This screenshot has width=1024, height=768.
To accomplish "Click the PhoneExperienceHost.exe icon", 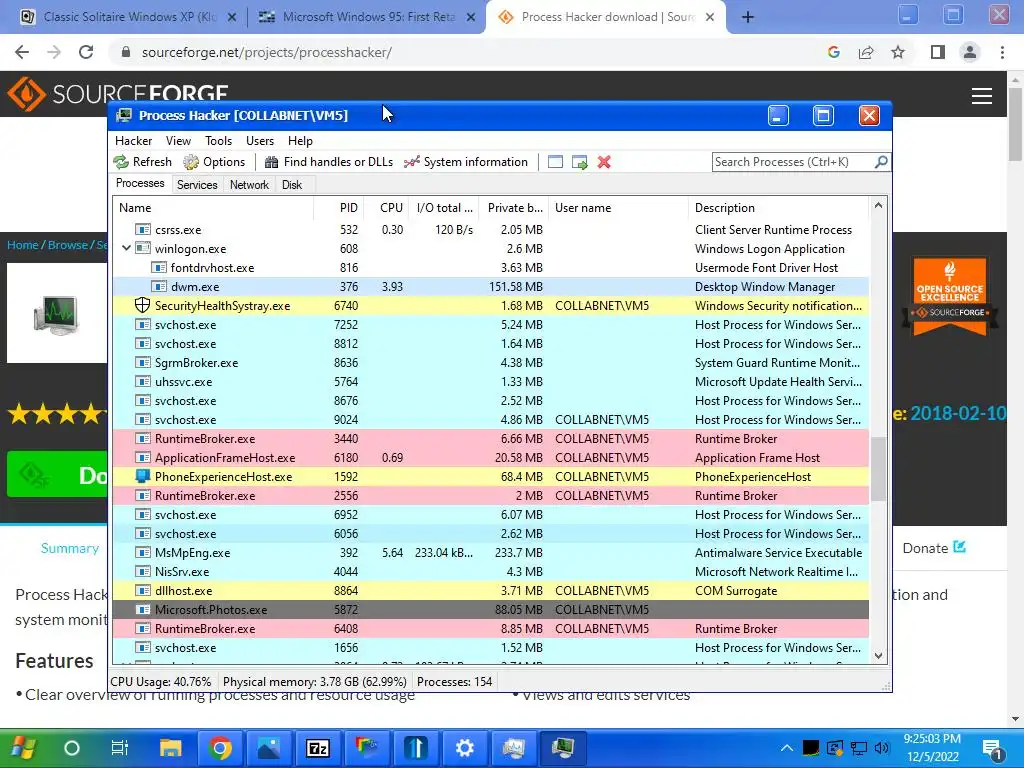I will tap(142, 476).
